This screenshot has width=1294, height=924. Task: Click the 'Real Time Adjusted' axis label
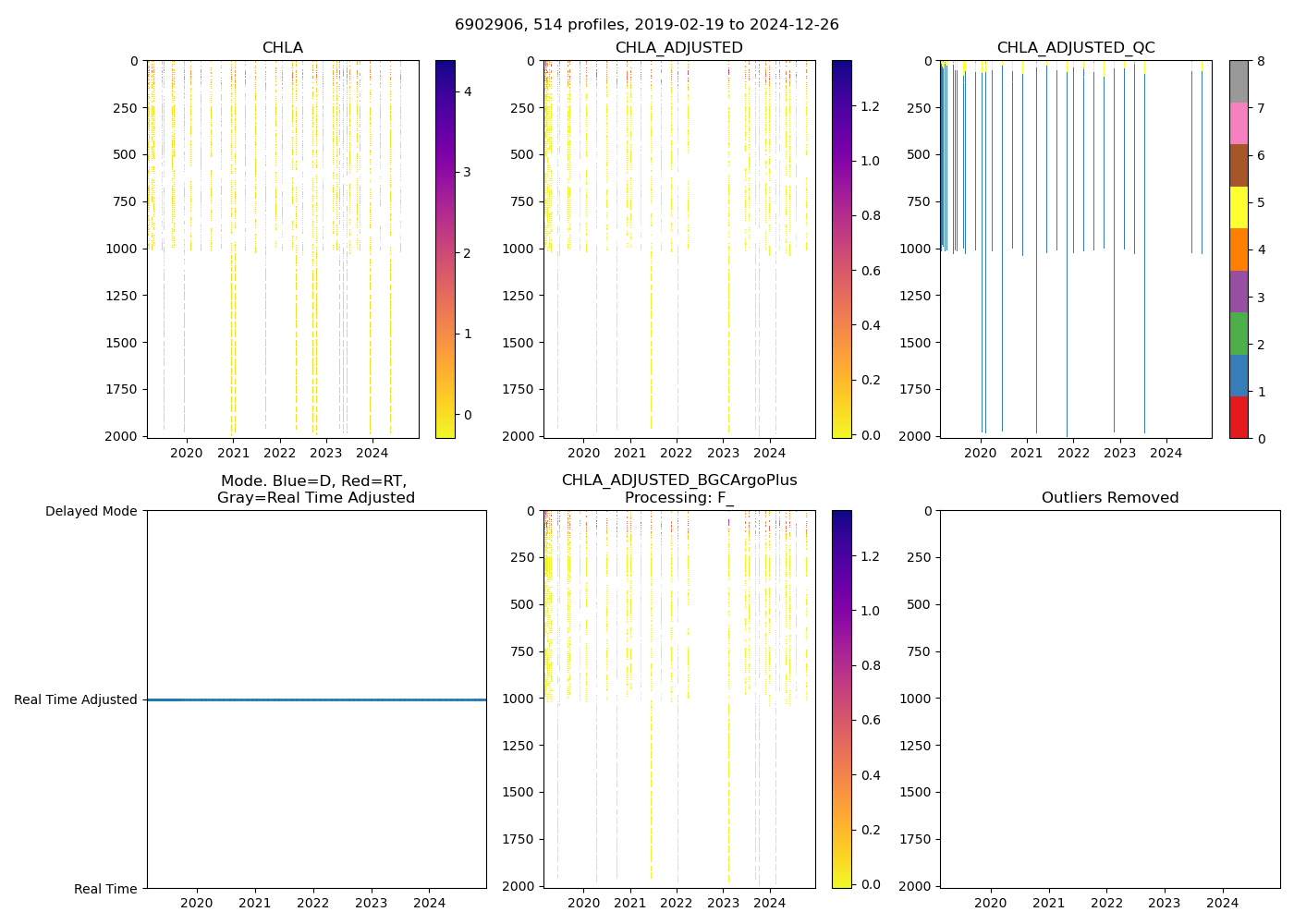coord(76,700)
